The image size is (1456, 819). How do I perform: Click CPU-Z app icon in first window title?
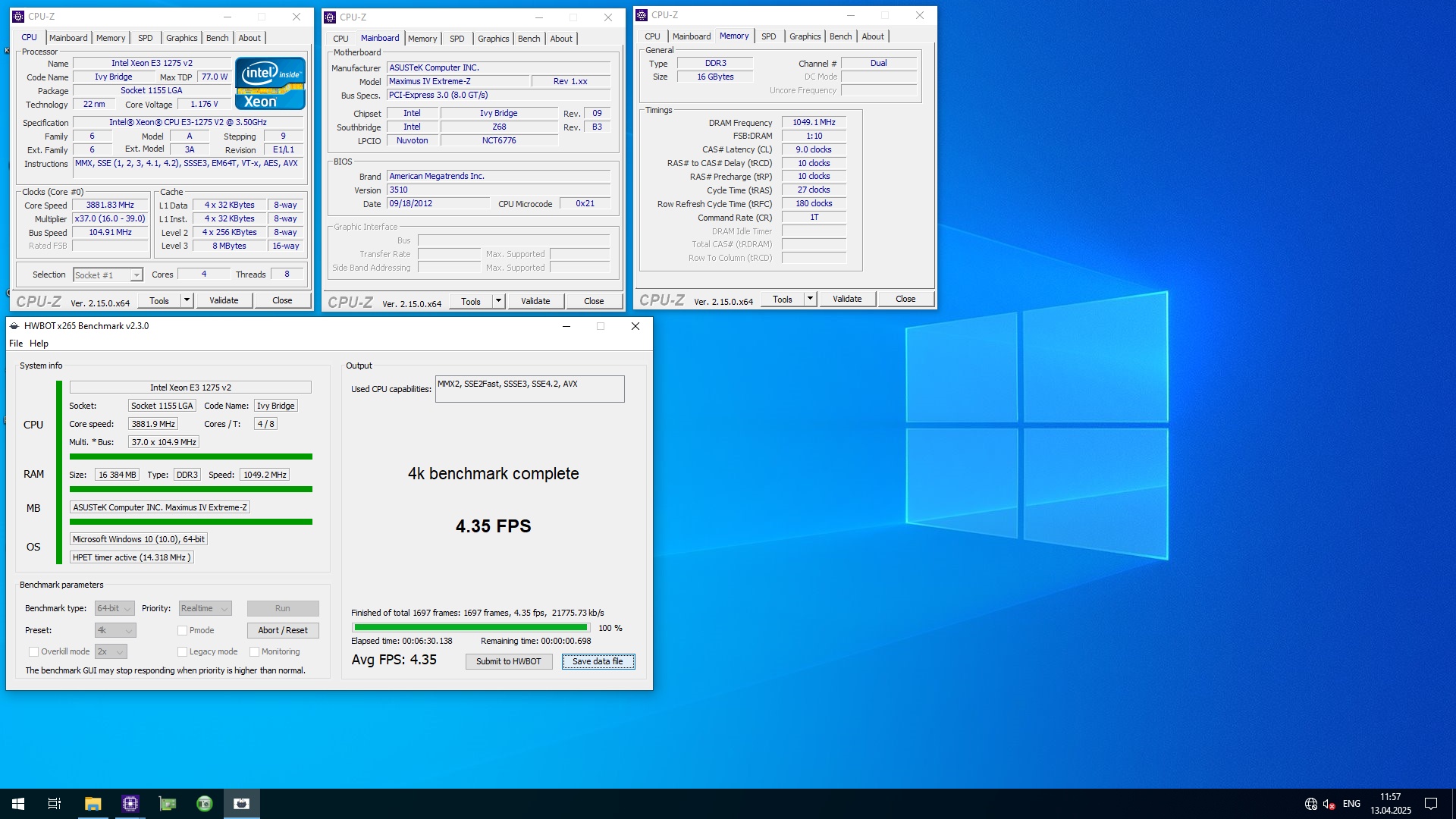click(x=18, y=16)
